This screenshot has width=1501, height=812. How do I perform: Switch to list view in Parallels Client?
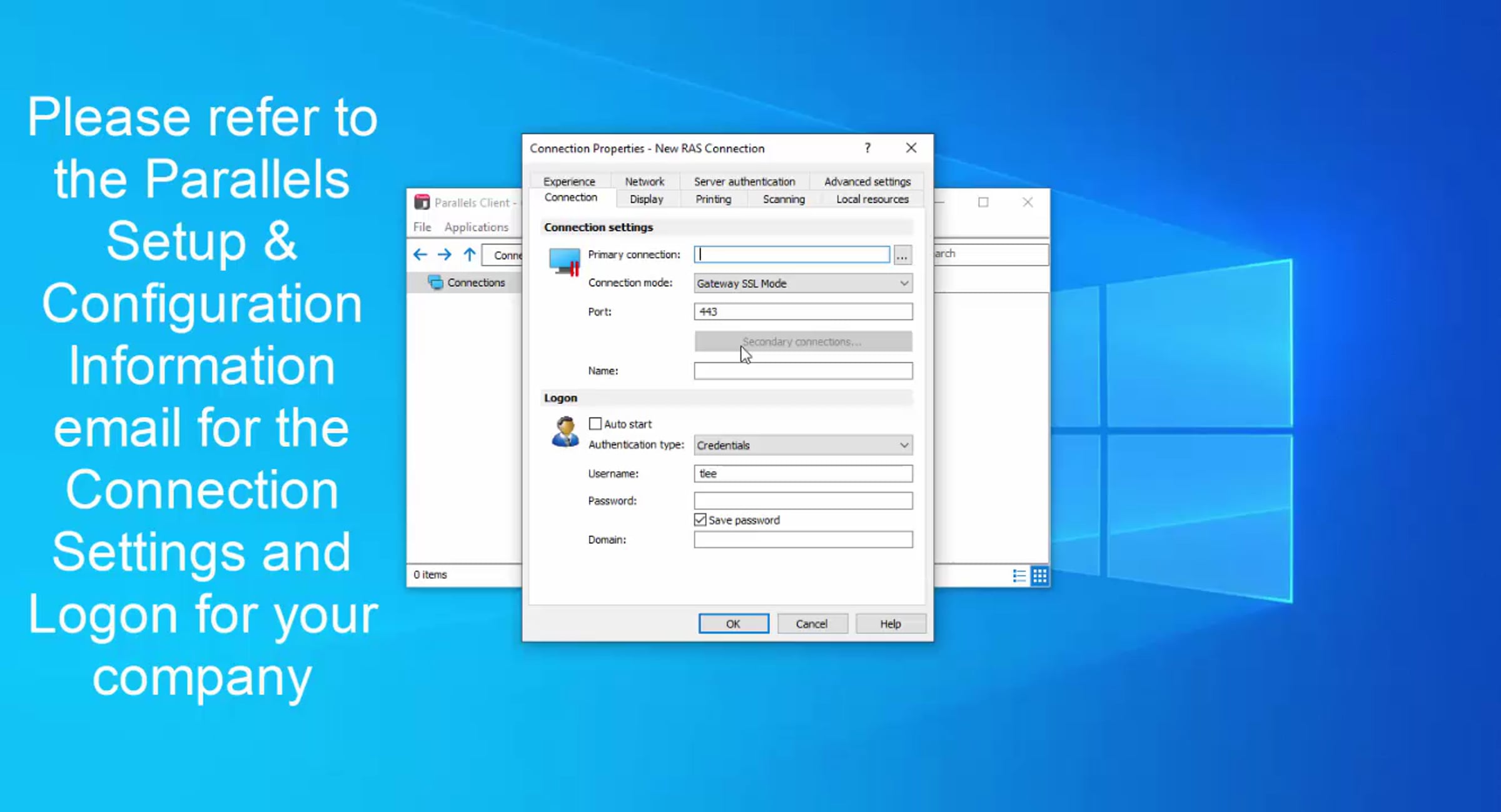point(1019,576)
